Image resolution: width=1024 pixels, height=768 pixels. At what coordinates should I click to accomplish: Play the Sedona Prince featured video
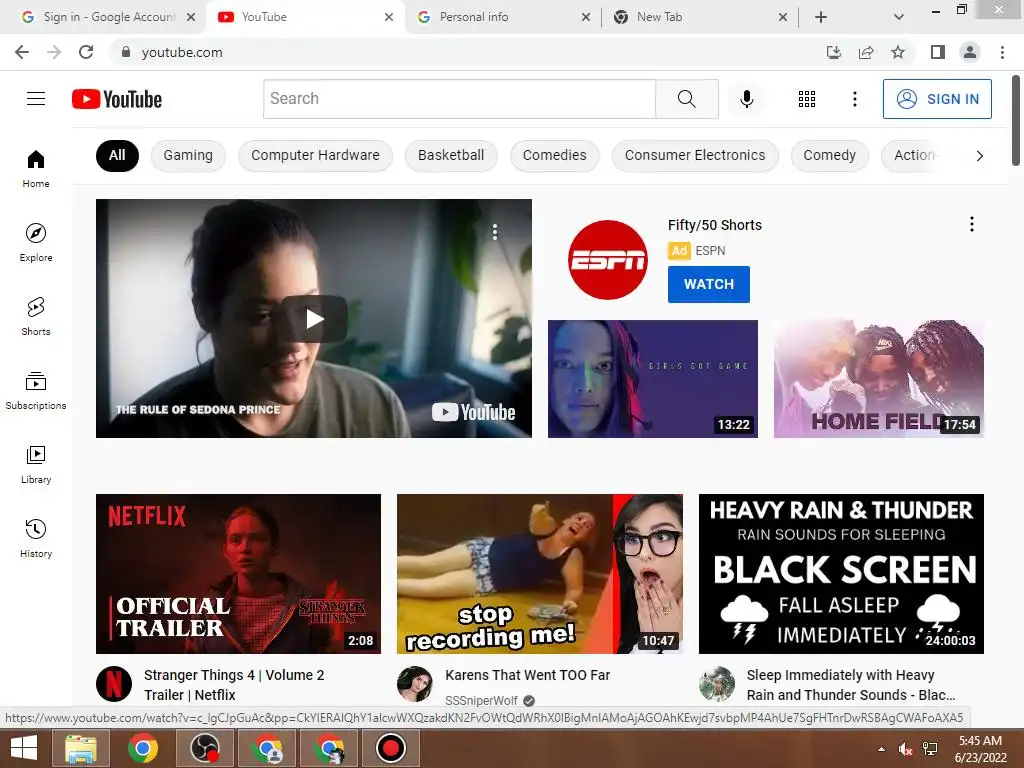click(x=314, y=319)
